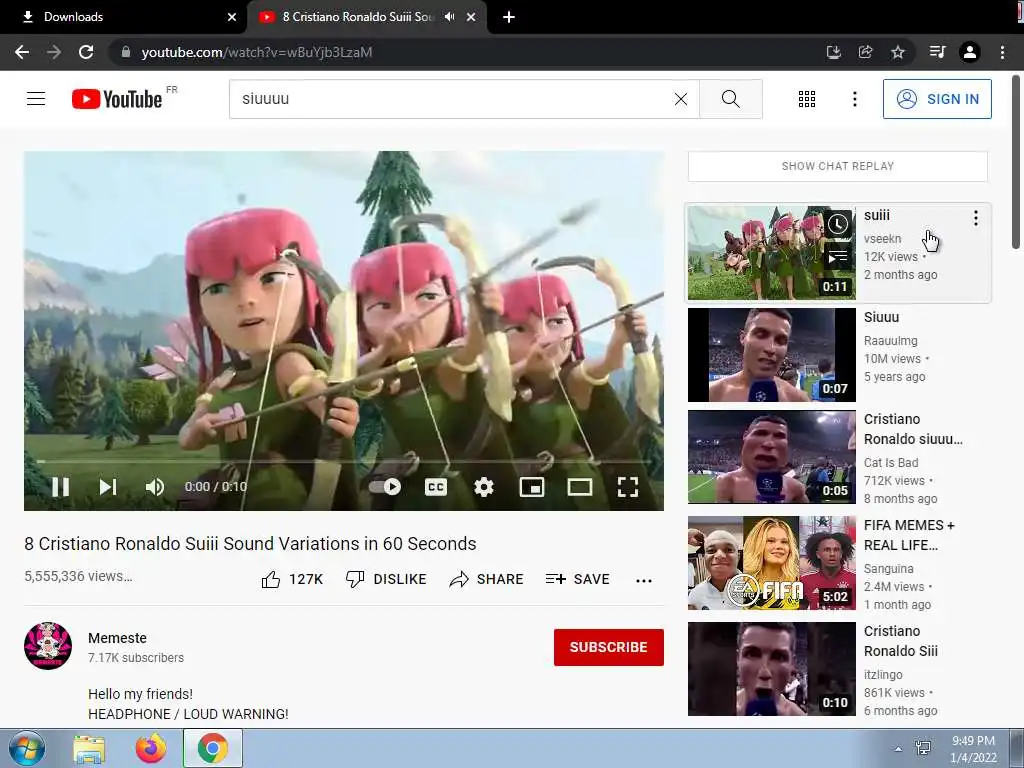Viewport: 1024px width, 768px height.
Task: Mute the video player volume
Action: coord(155,487)
